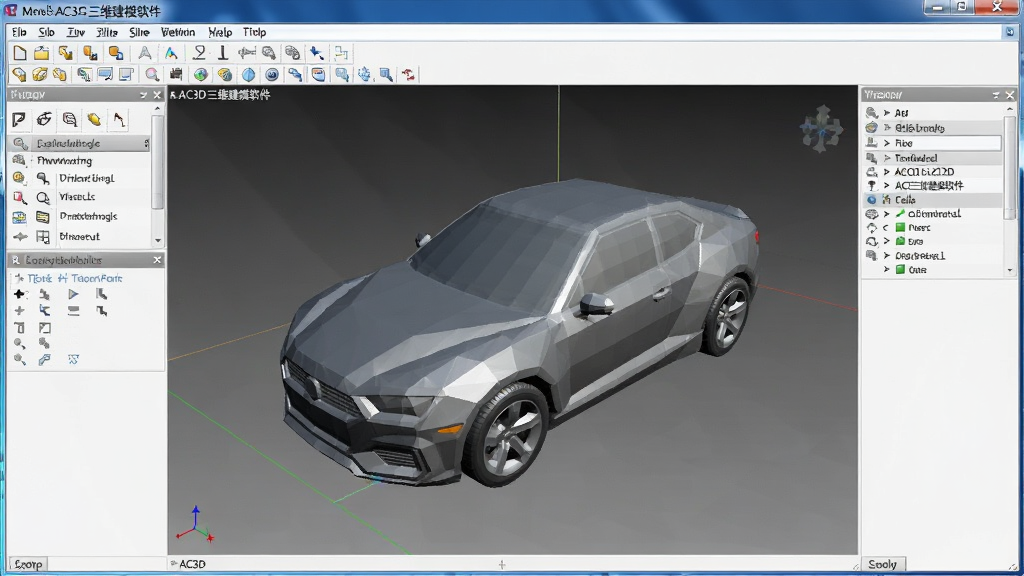
Task: Click the curved hook path icon in left panel
Action: pyautogui.click(x=119, y=119)
